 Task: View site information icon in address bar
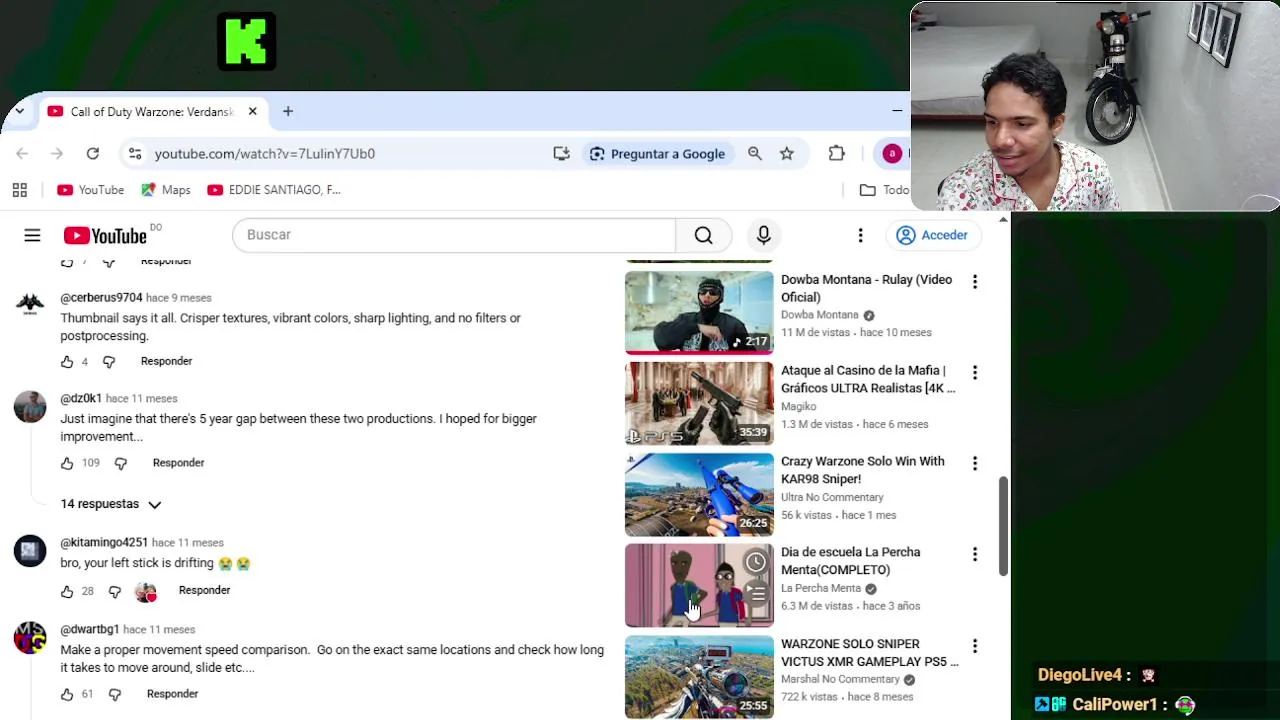point(134,153)
